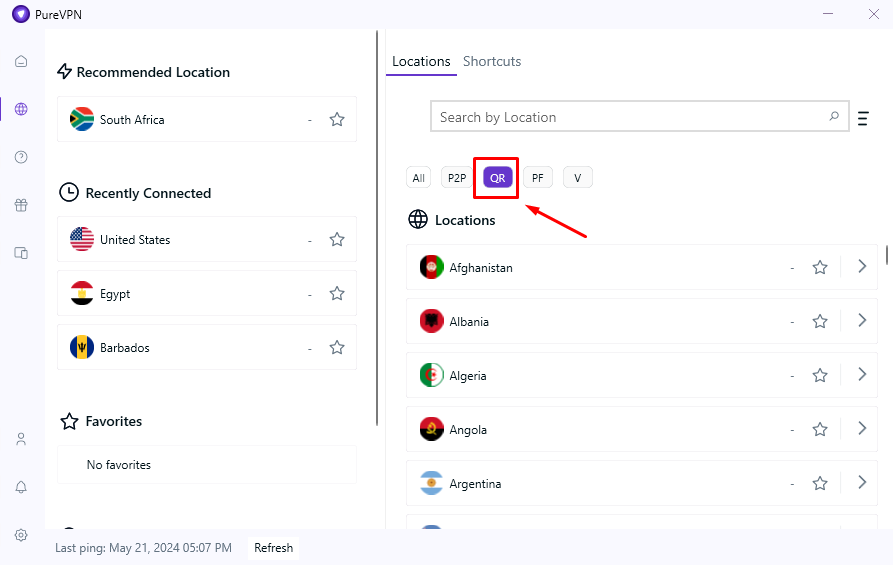Favorite South Africa with star

337,119
